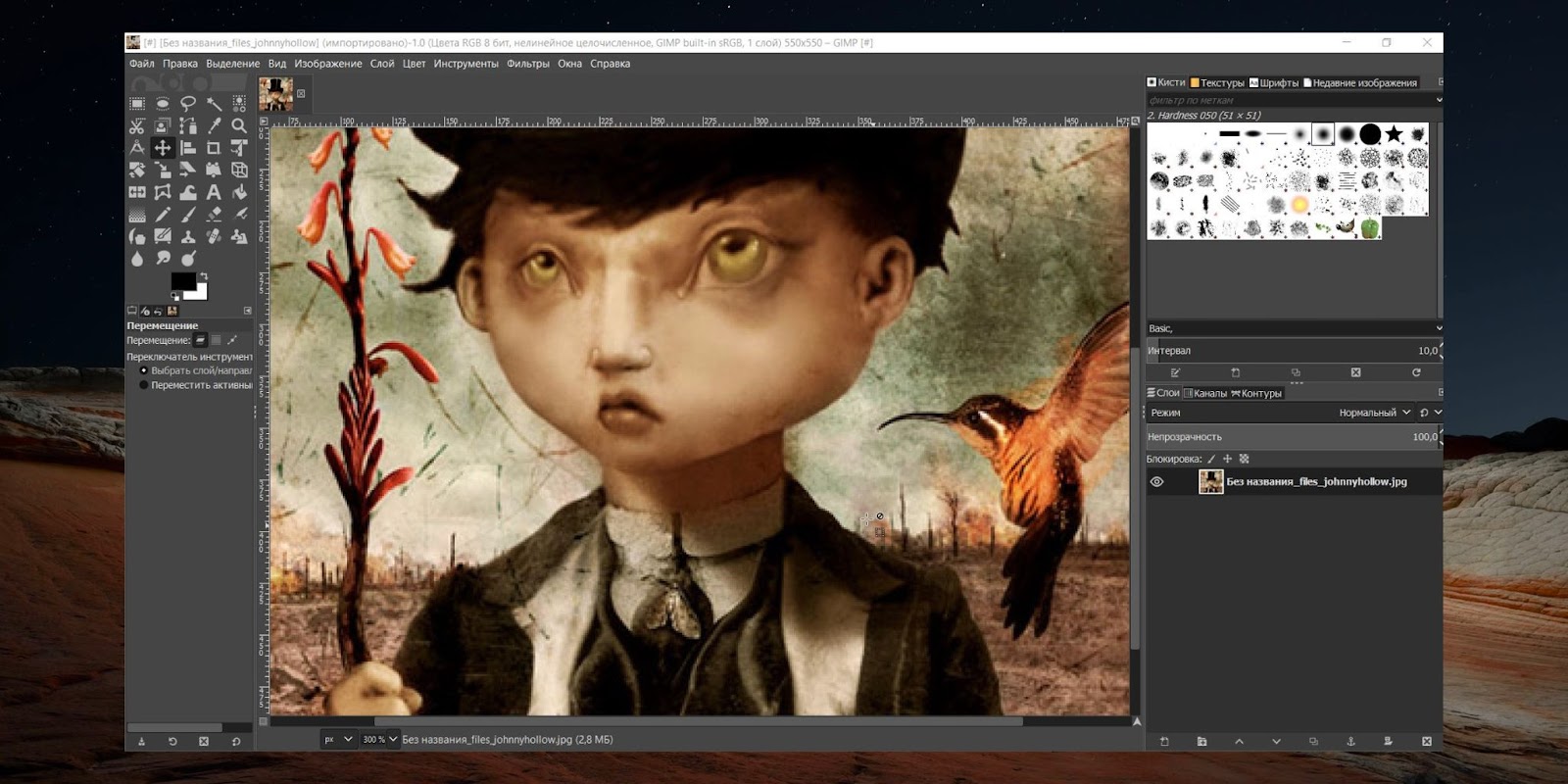Select the Free Select lasso tool
The height and width of the screenshot is (784, 1568).
(188, 103)
